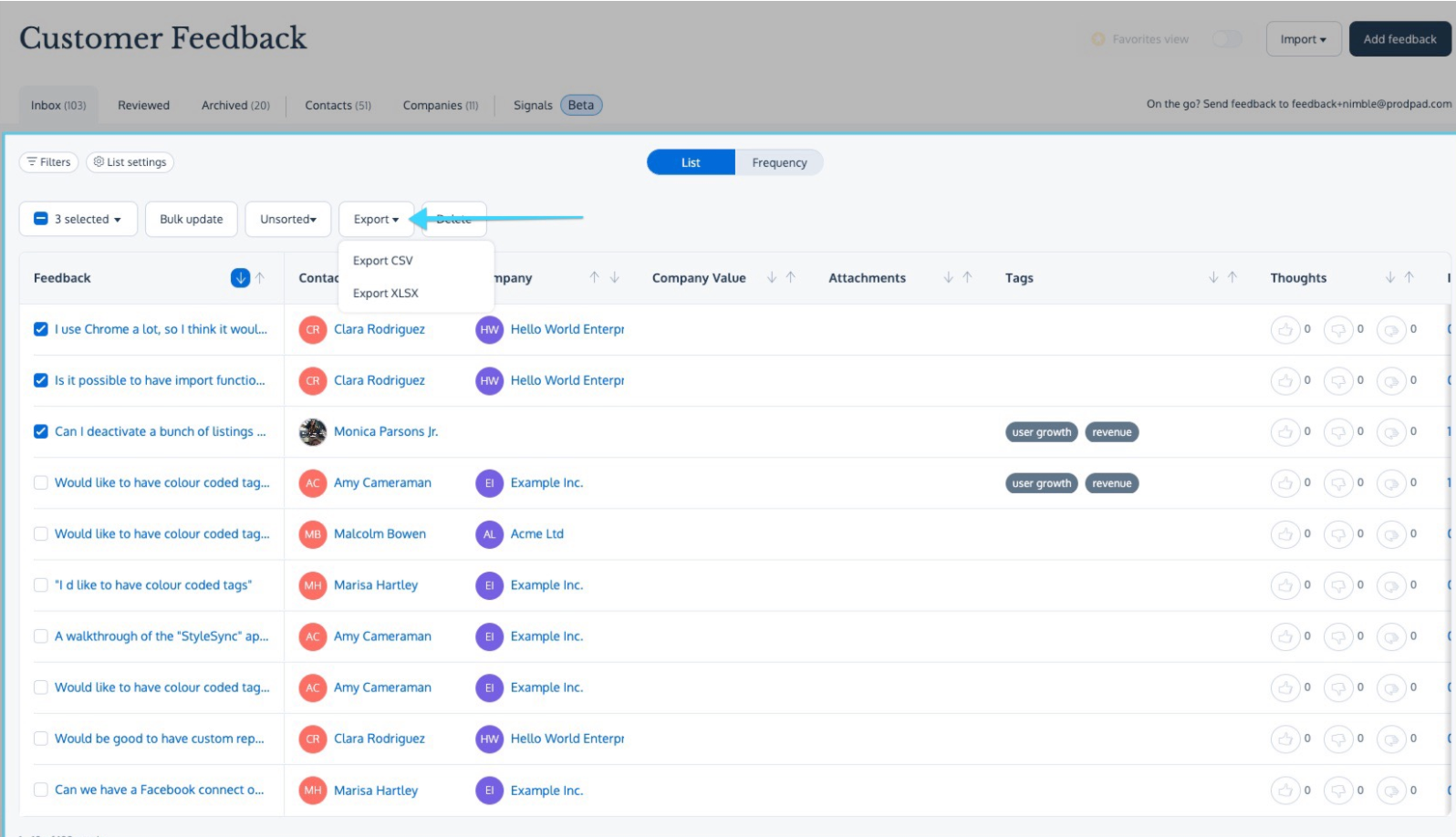The height and width of the screenshot is (837, 1456).
Task: Sort Tags column ascending arrow
Action: (x=1232, y=277)
